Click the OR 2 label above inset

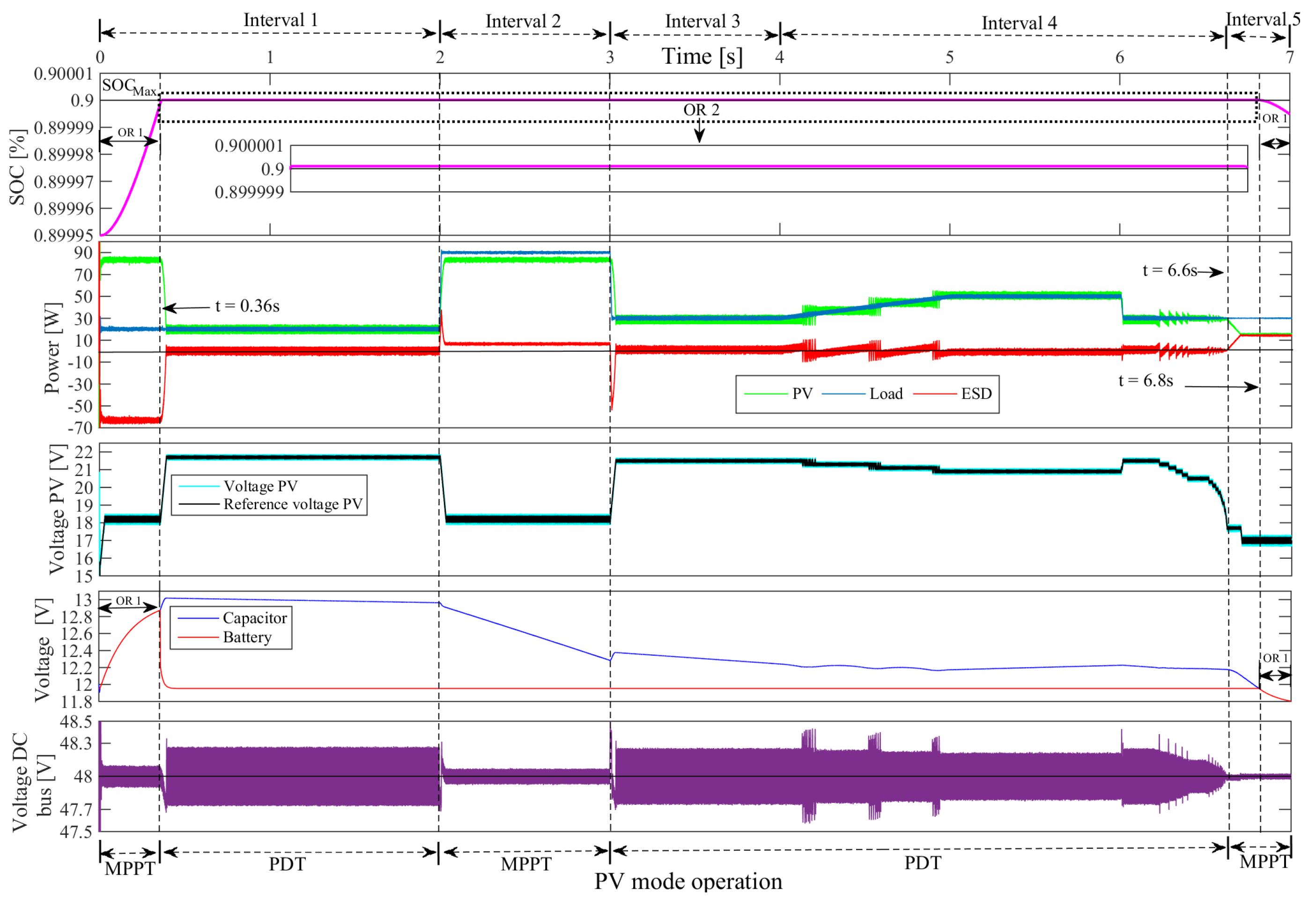tap(701, 110)
